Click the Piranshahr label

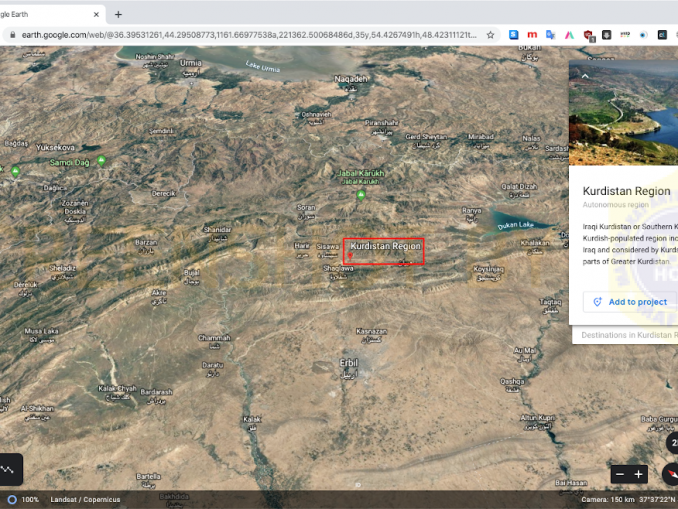(381, 123)
